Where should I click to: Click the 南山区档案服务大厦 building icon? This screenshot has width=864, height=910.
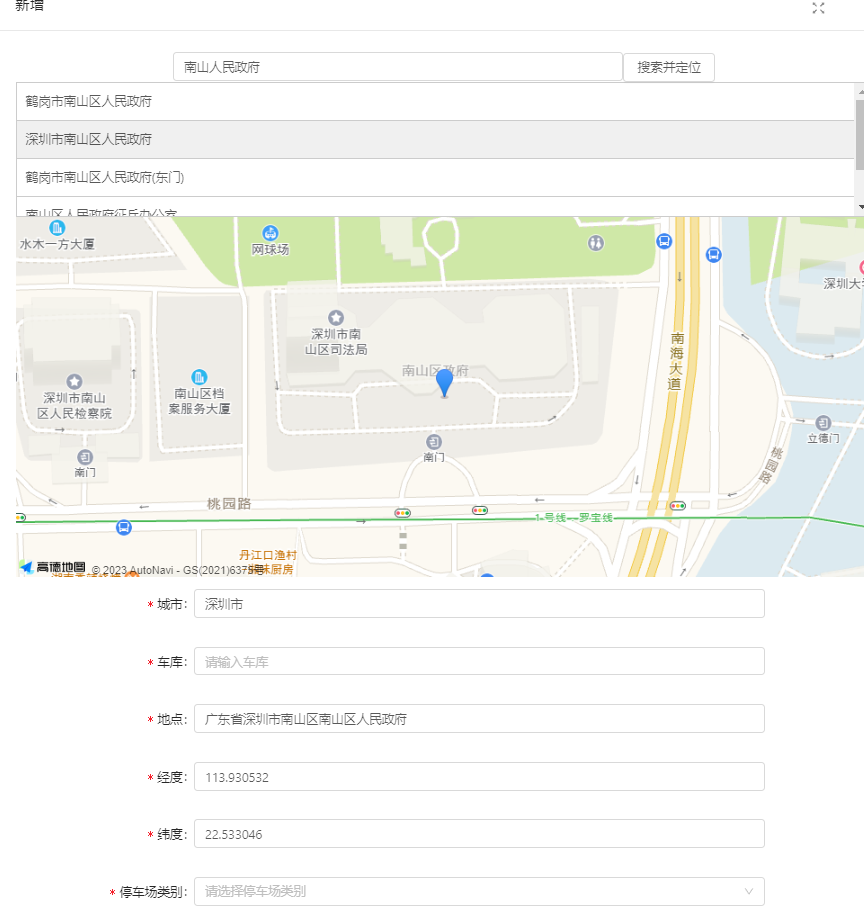pos(199,377)
